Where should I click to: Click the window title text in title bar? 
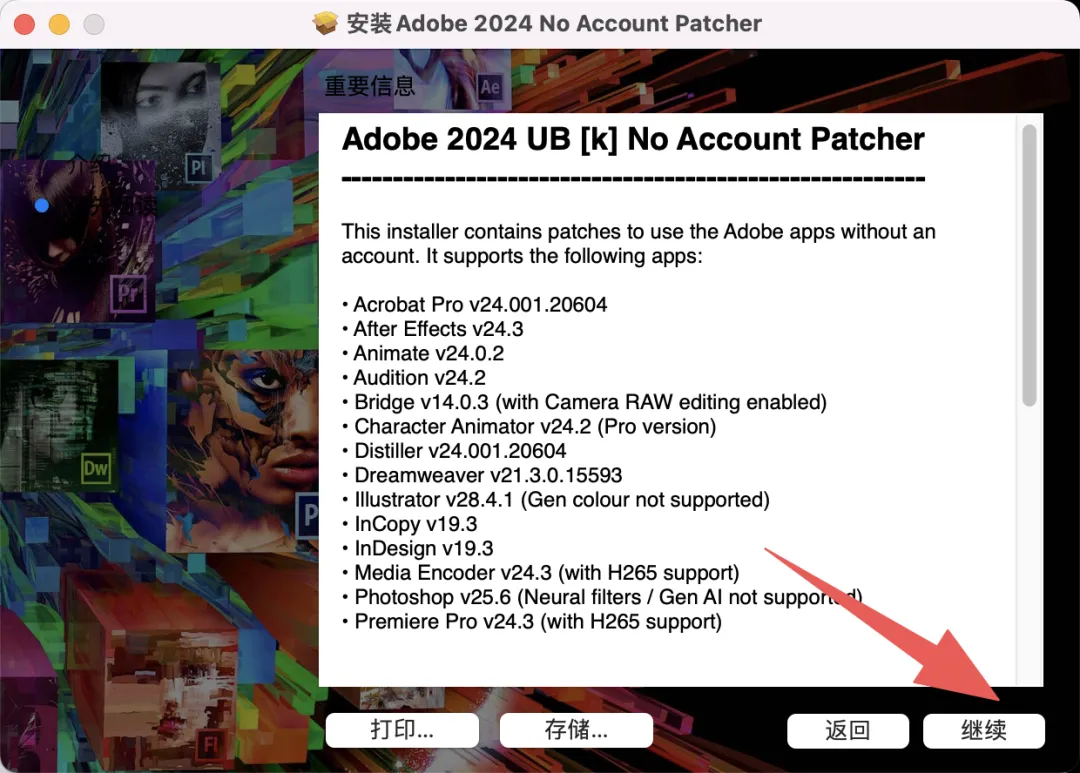[554, 23]
